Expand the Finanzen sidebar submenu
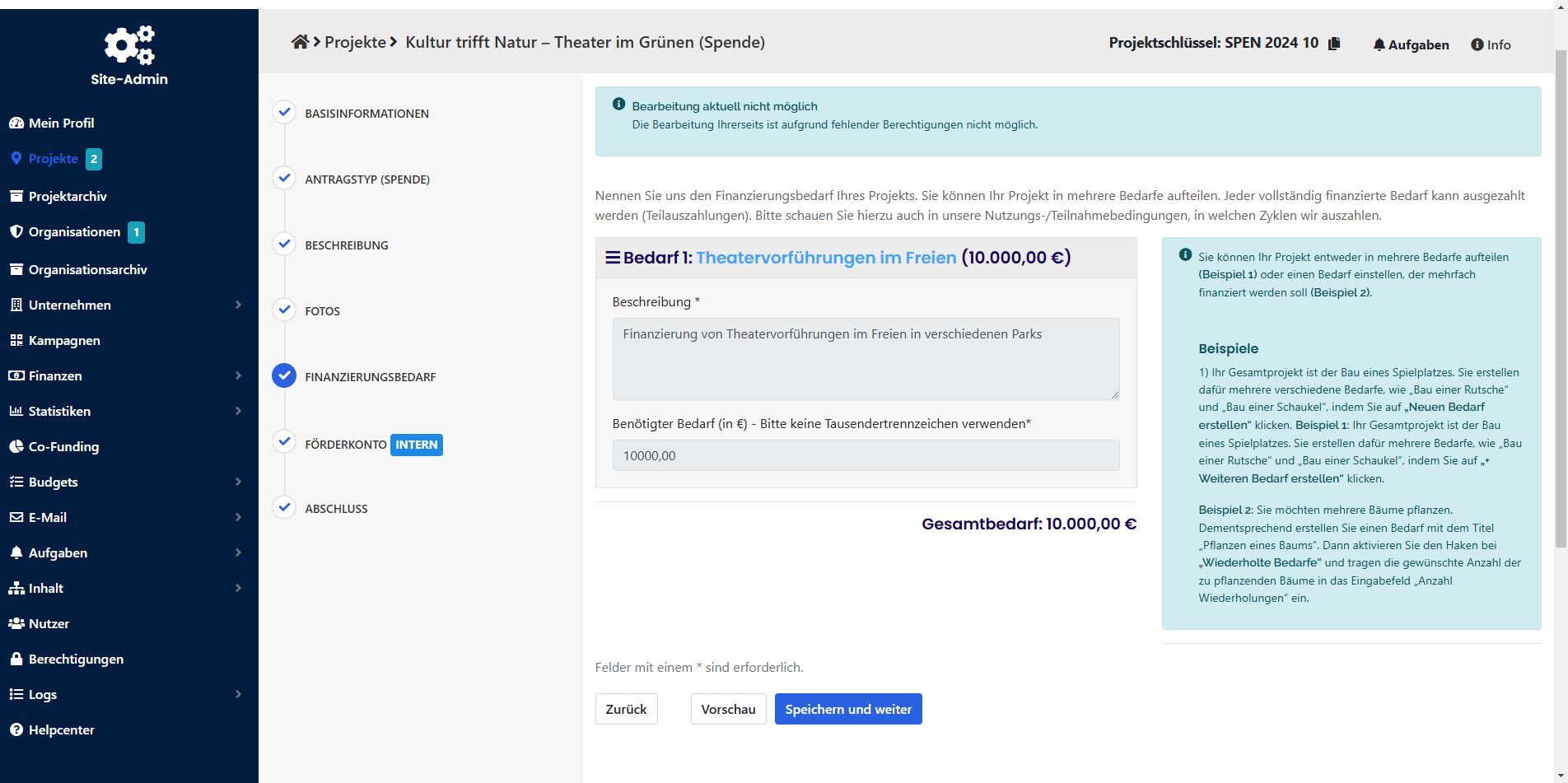This screenshot has height=783, width=1568. pos(238,375)
